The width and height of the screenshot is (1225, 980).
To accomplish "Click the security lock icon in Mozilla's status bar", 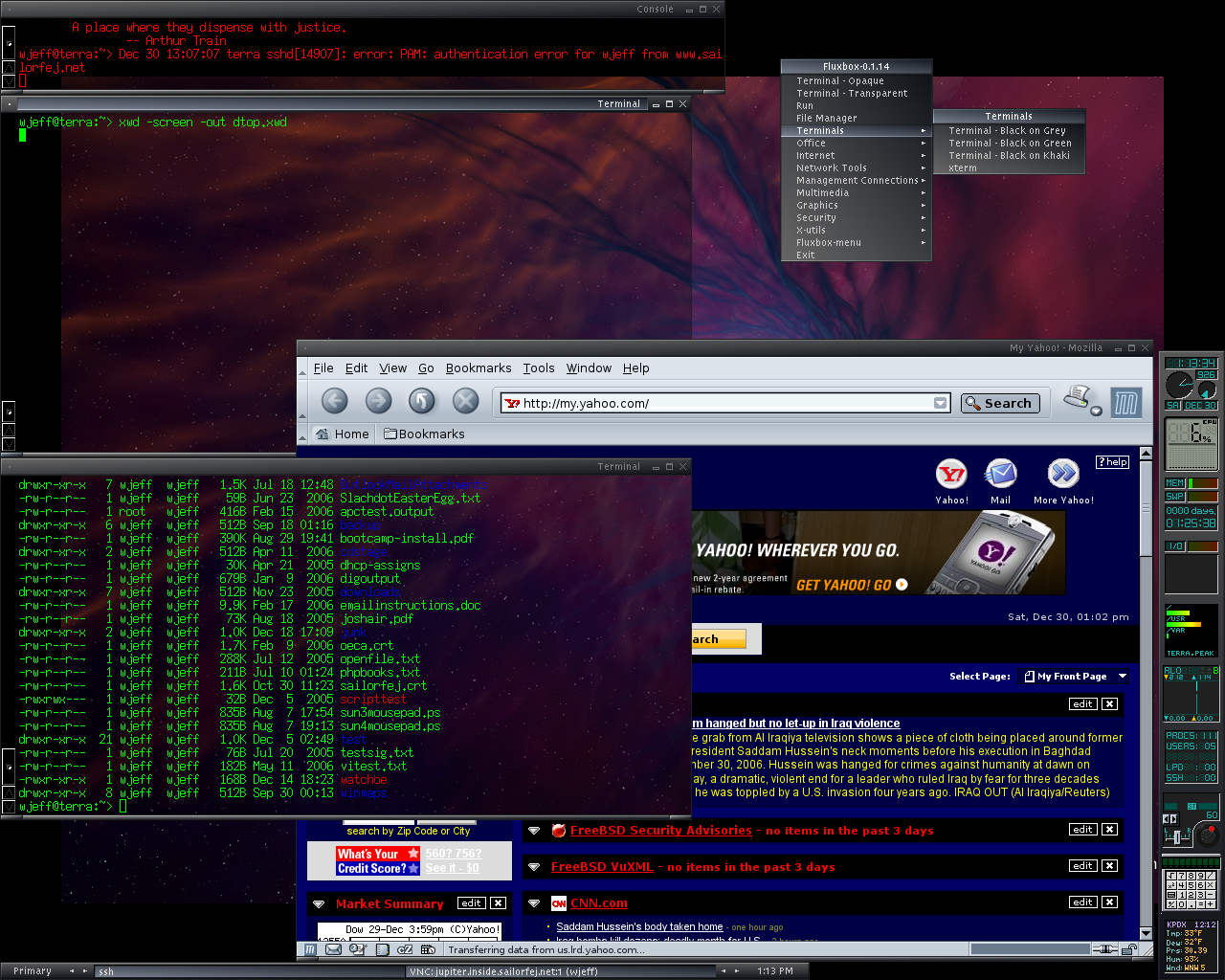I will 1129,949.
